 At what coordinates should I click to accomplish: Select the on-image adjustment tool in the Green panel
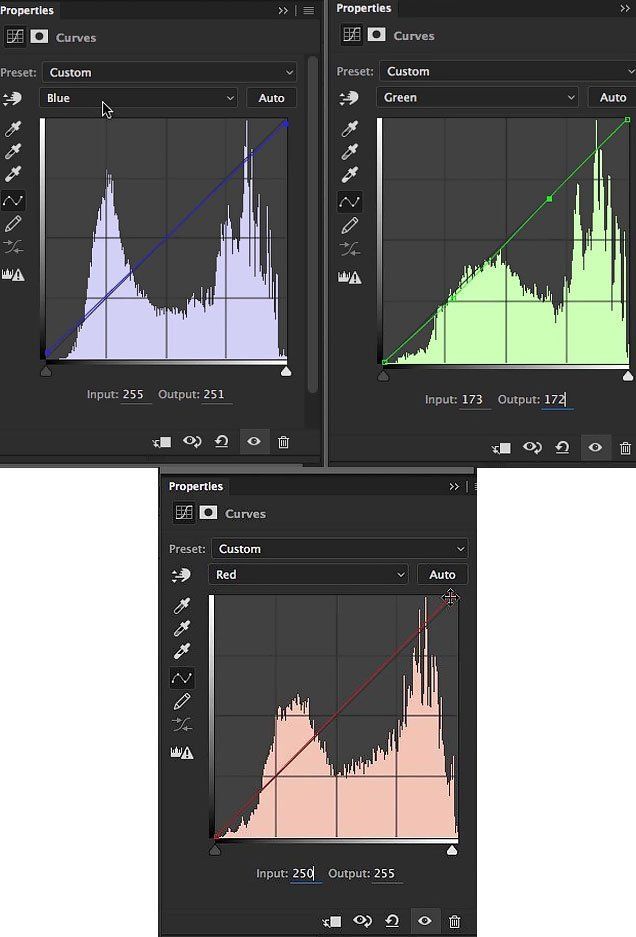(x=348, y=98)
